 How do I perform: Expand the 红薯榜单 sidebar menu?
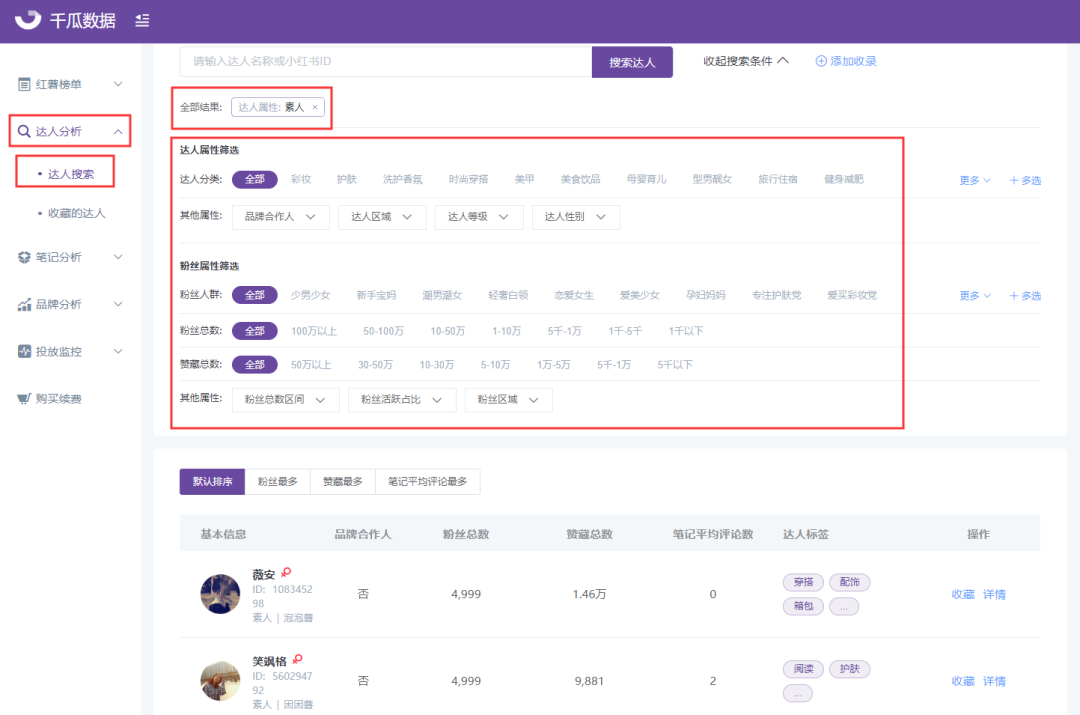point(118,84)
